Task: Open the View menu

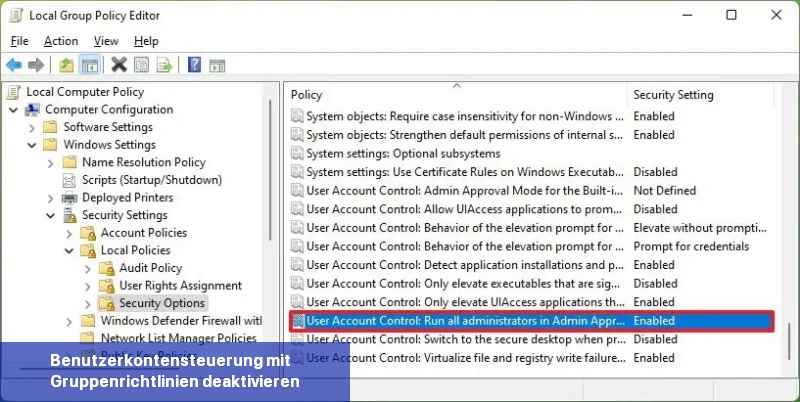Action: (106, 41)
